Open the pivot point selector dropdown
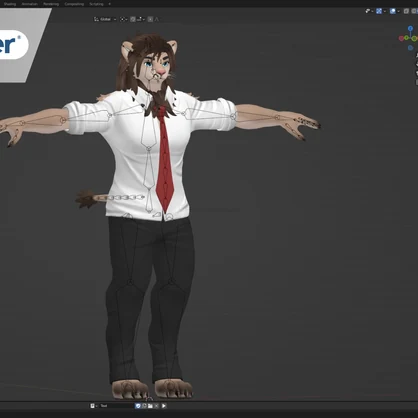This screenshot has height=418, width=418. [123, 19]
